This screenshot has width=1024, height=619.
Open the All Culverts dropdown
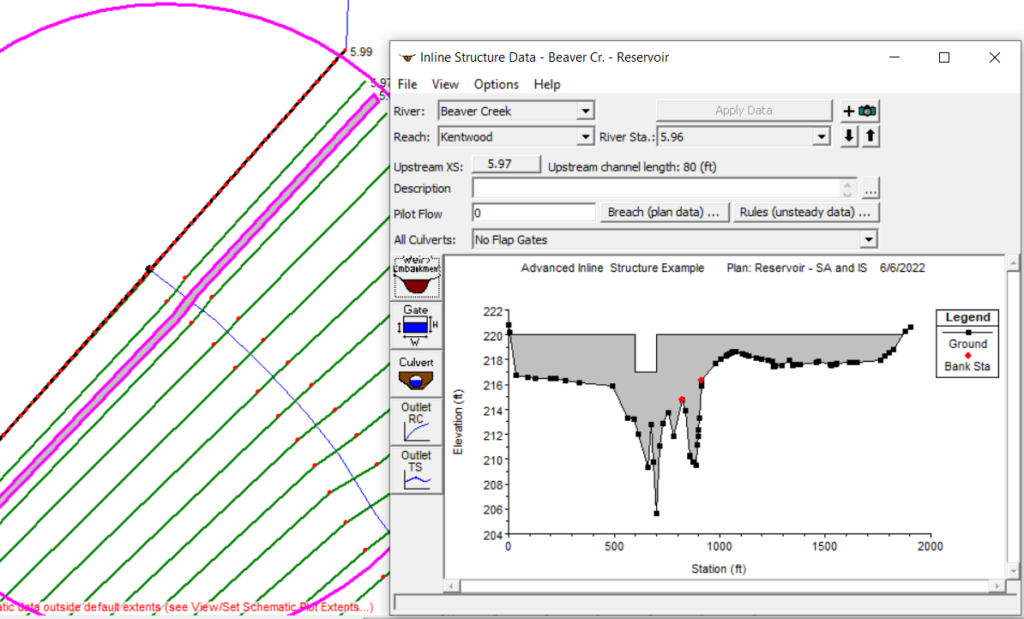869,239
